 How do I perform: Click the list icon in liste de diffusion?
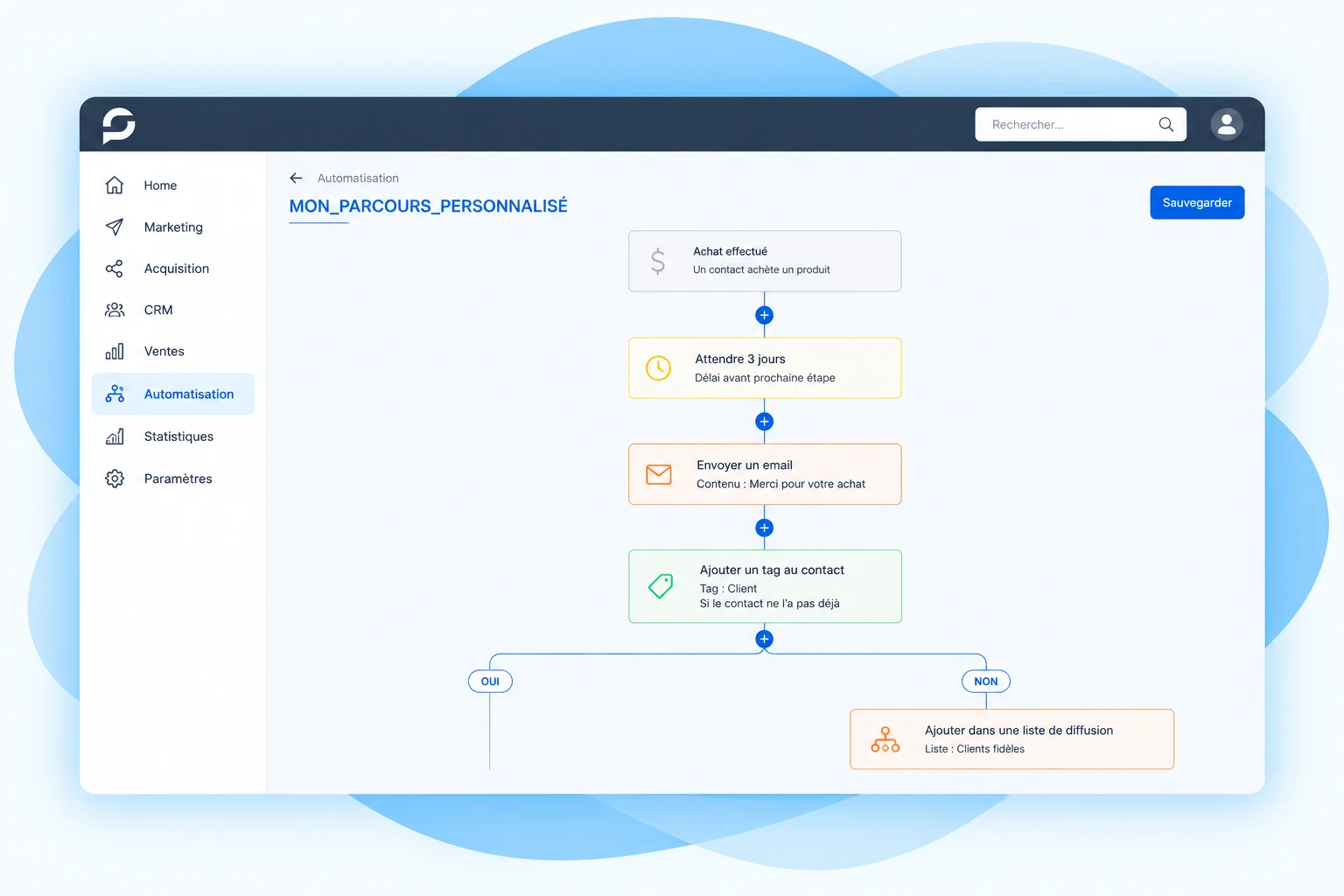tap(885, 739)
